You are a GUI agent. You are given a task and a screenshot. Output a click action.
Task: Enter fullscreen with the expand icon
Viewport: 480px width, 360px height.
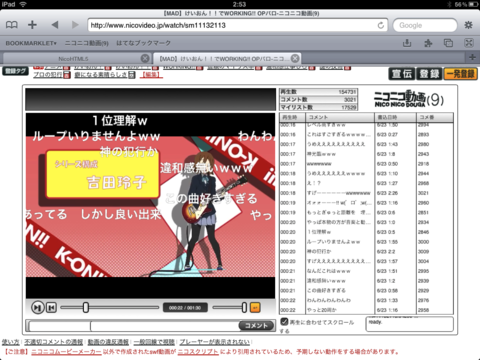pos(469,43)
